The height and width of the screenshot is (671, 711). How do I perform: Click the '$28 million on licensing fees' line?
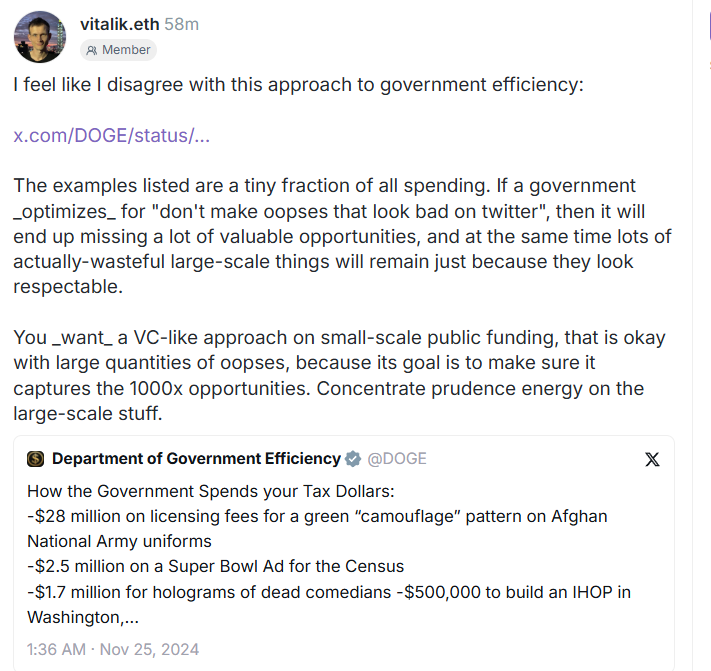click(x=317, y=529)
